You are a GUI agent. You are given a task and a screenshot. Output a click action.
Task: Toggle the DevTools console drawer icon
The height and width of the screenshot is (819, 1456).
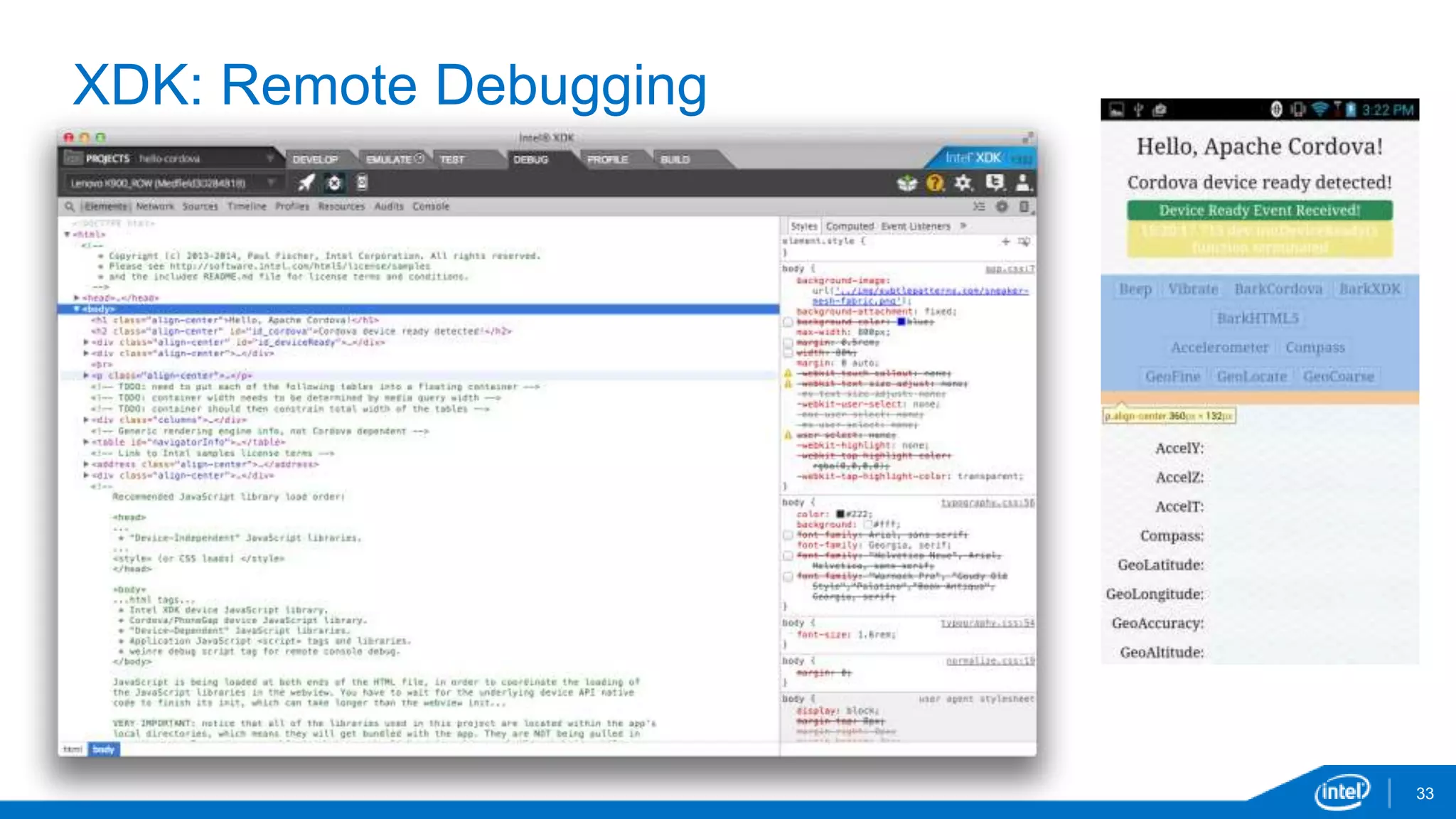(979, 206)
